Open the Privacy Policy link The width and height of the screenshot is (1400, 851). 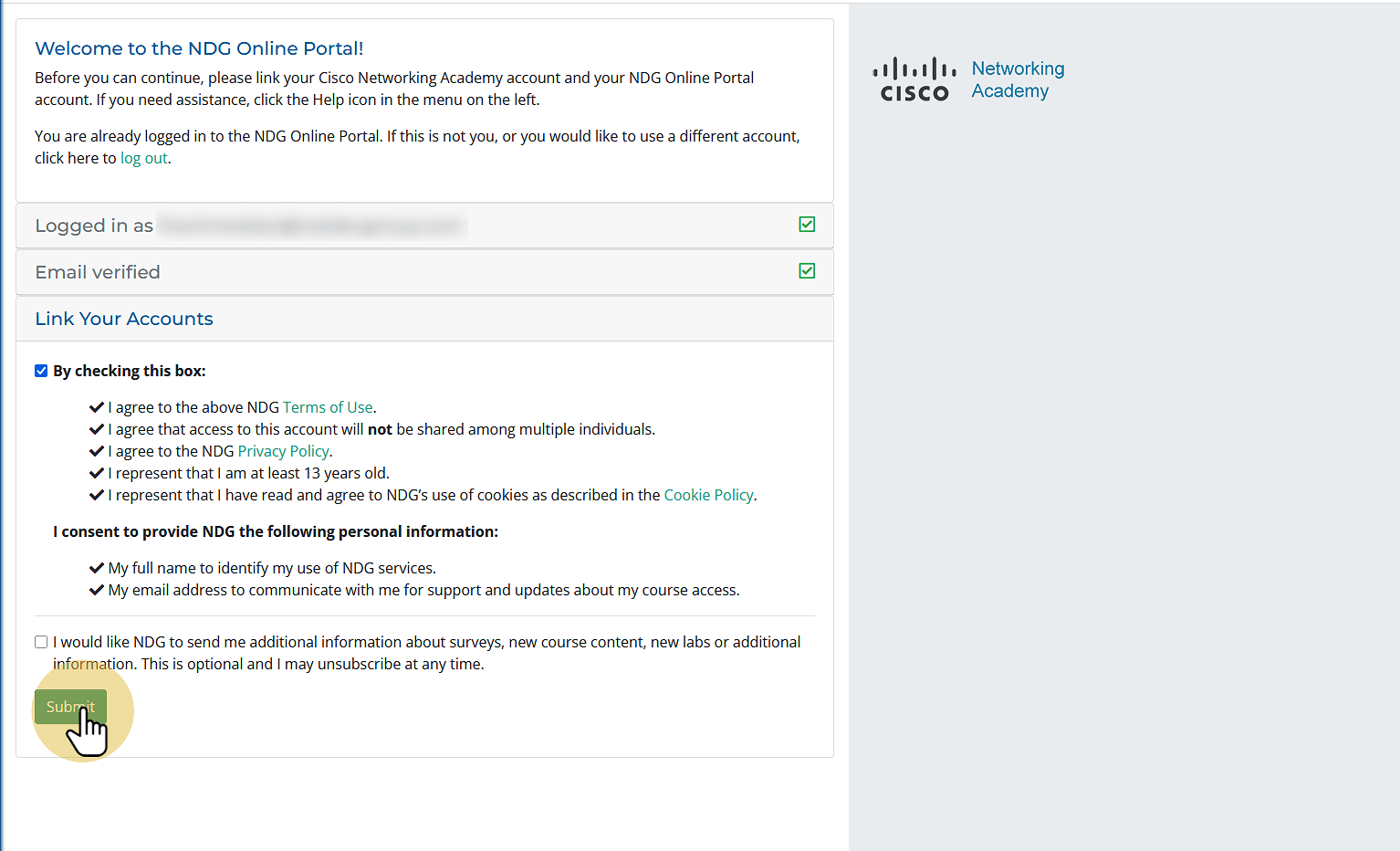(x=283, y=451)
